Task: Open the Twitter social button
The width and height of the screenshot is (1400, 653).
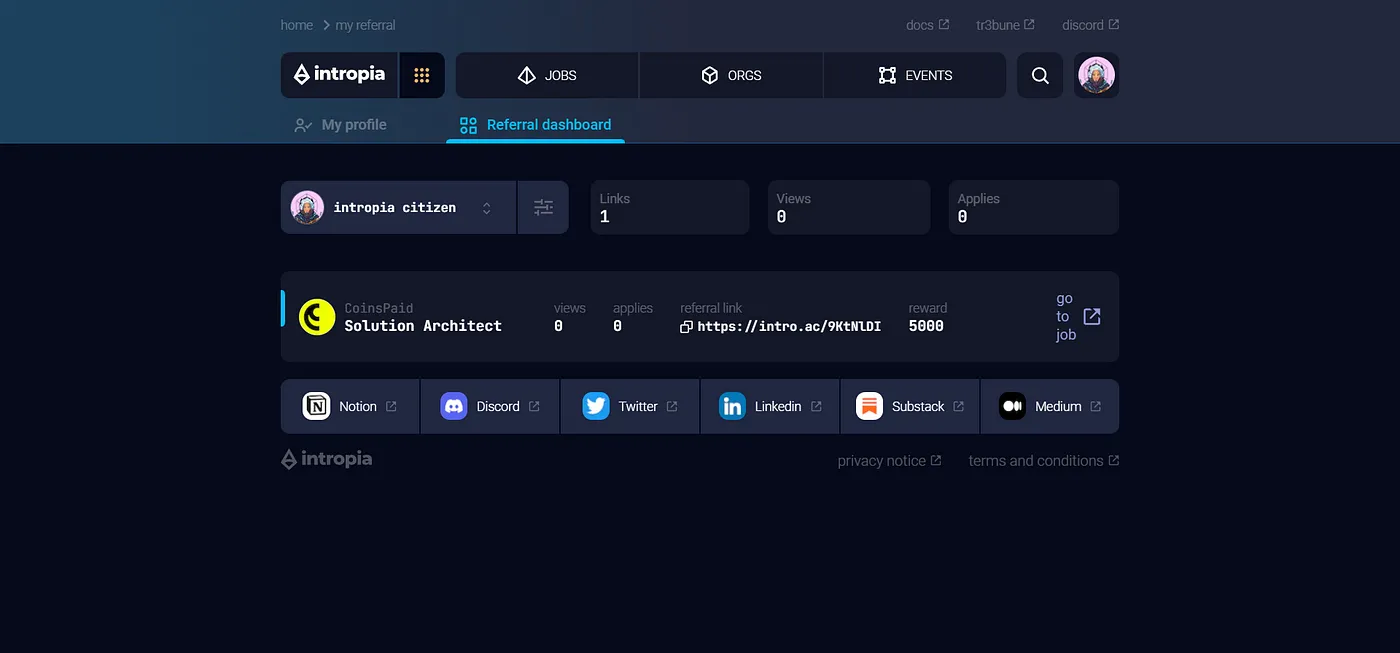Action: [630, 406]
